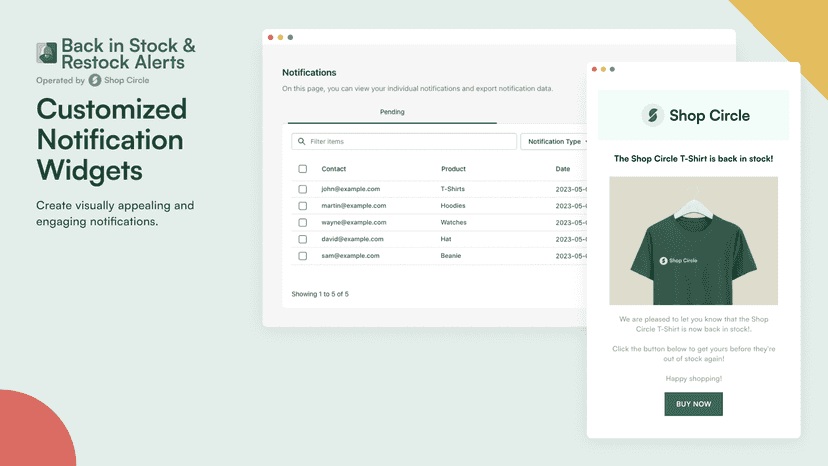Click the Back in Stock app bell icon

[x=46, y=53]
